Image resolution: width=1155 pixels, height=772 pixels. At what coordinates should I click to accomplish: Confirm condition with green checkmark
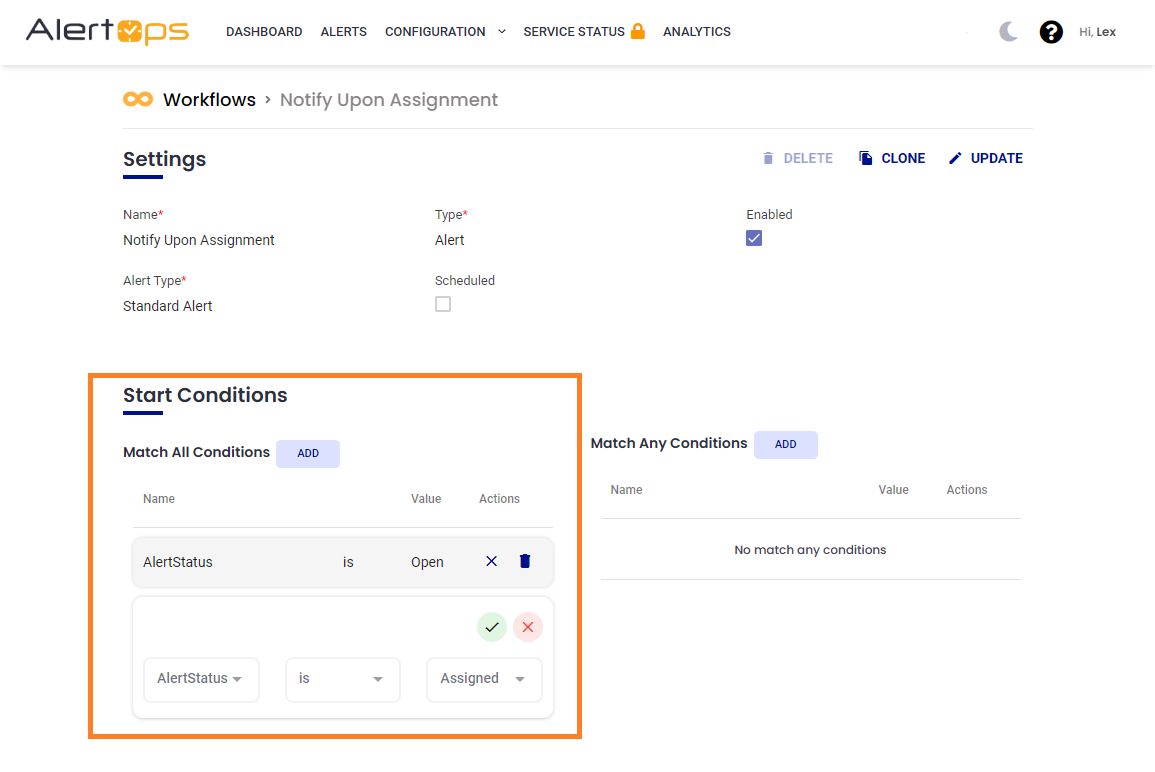[x=491, y=627]
